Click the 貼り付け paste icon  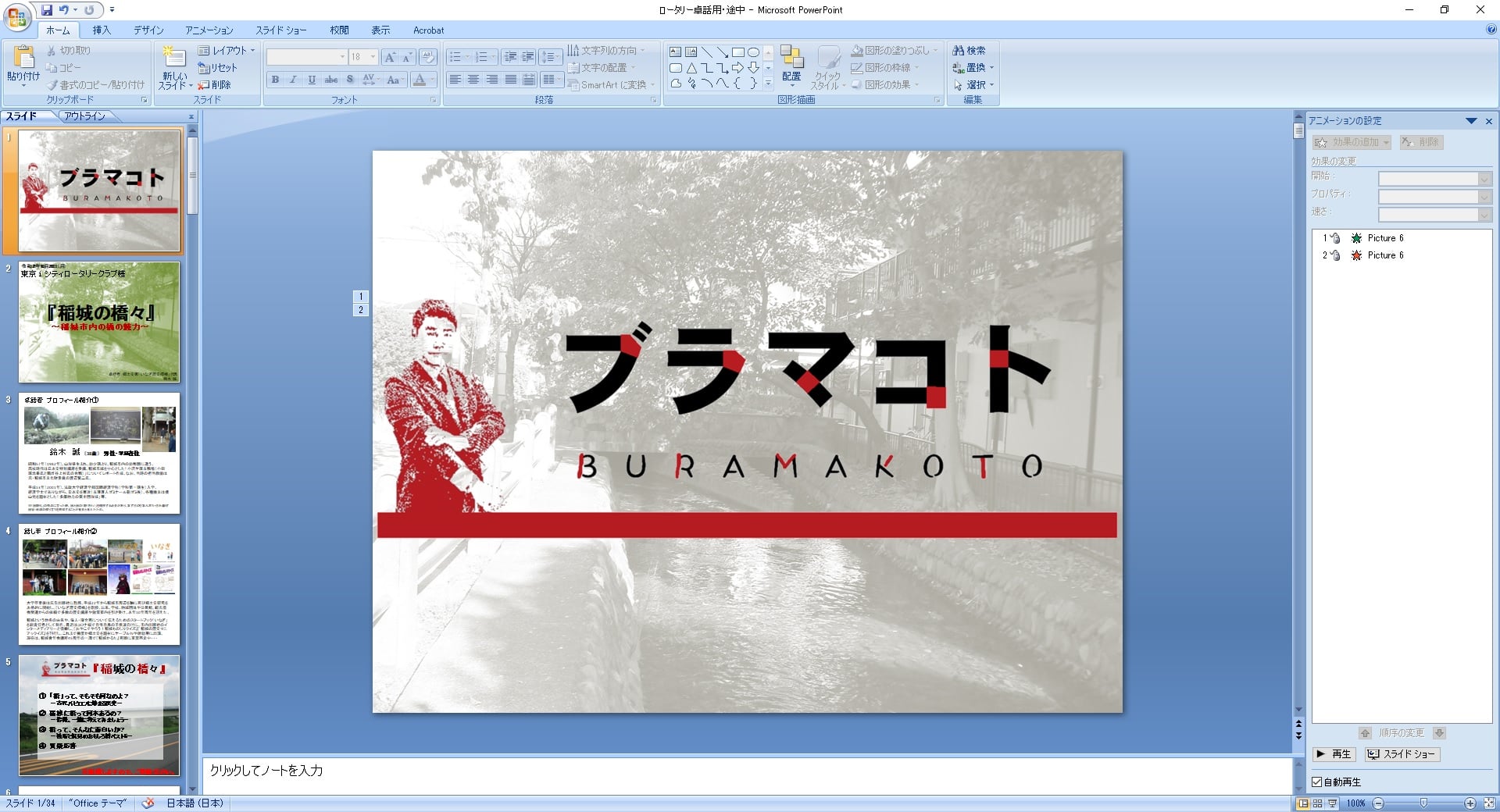(x=23, y=58)
